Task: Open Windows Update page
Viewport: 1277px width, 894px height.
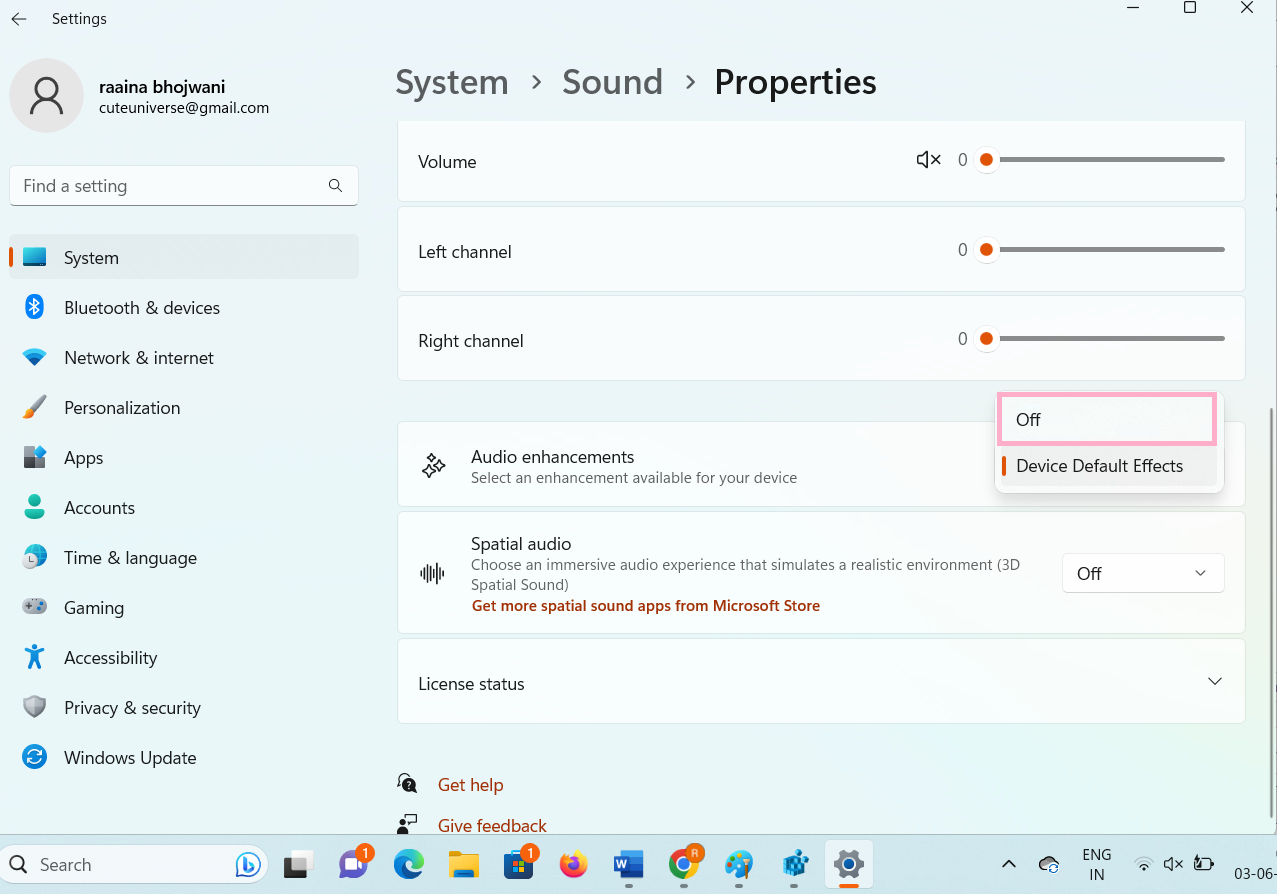Action: 129,758
